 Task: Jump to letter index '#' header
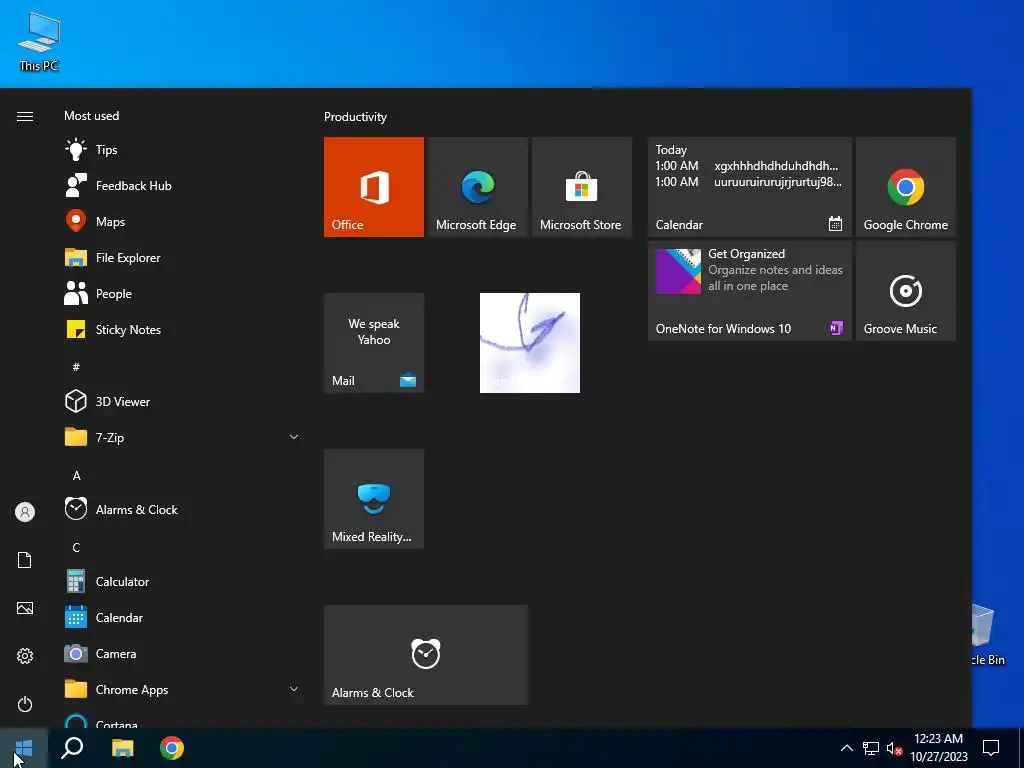coord(76,367)
